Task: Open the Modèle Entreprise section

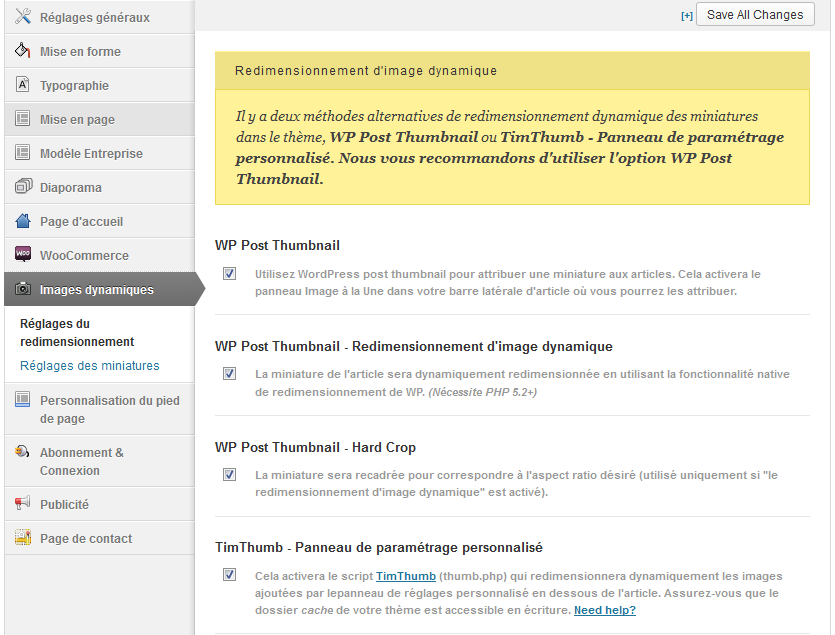Action: point(91,153)
